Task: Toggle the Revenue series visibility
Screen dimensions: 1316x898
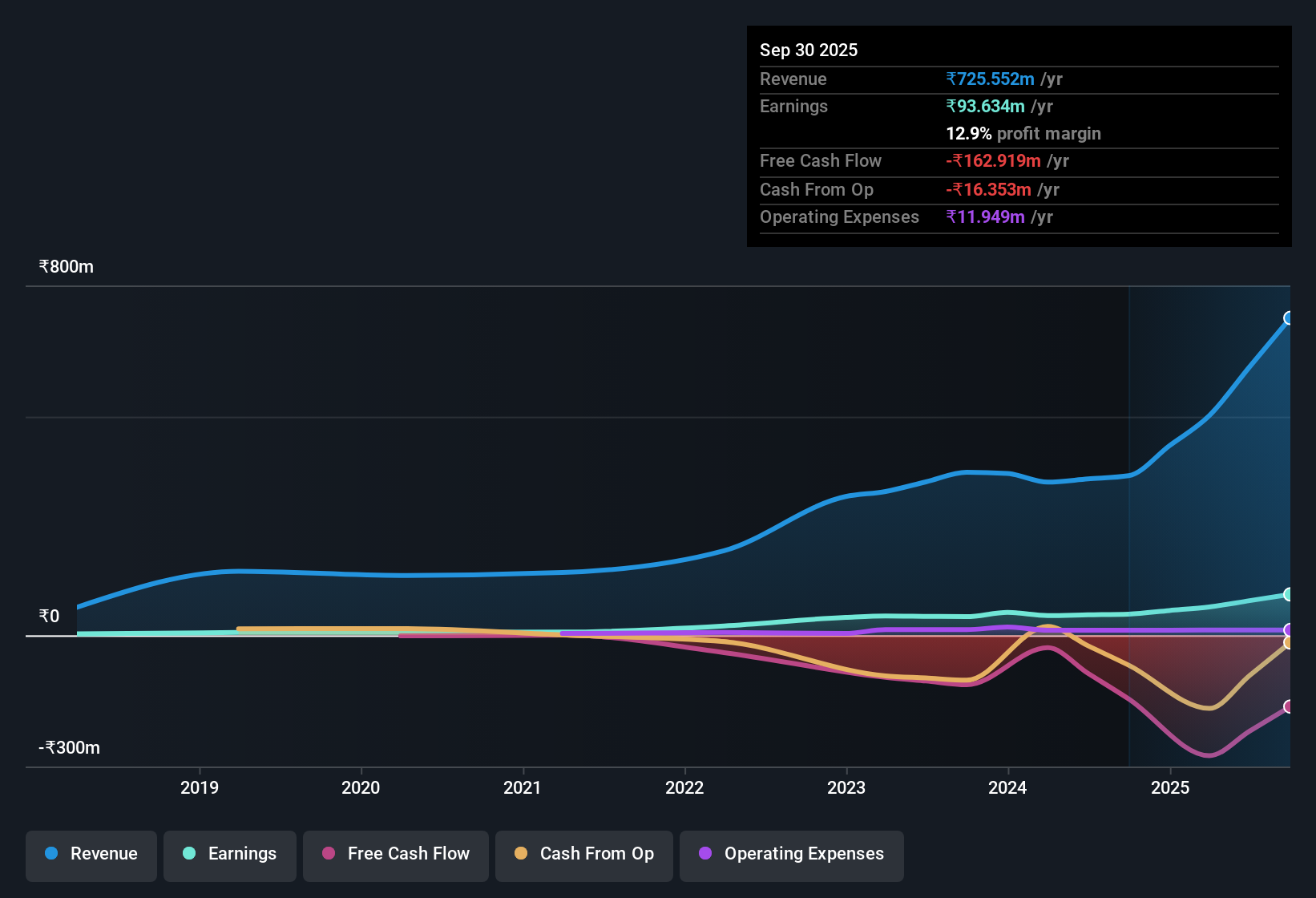Action: (x=91, y=855)
